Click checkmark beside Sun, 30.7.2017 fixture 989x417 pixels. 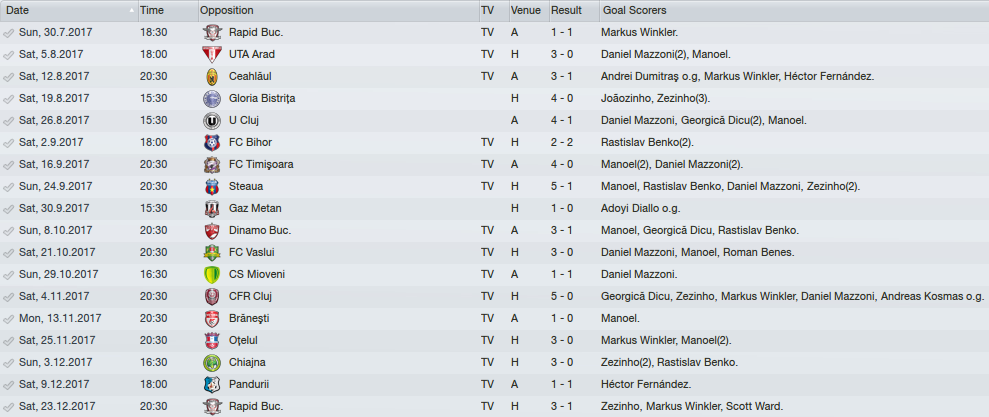(x=8, y=32)
